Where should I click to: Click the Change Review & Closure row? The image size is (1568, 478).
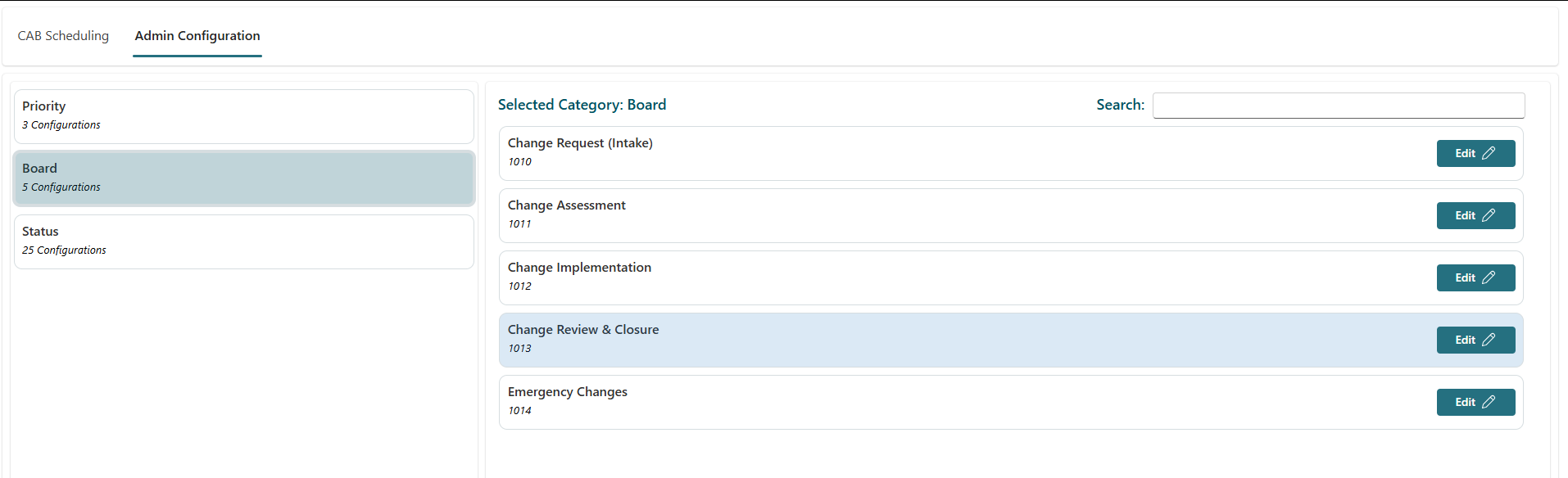tap(901, 340)
